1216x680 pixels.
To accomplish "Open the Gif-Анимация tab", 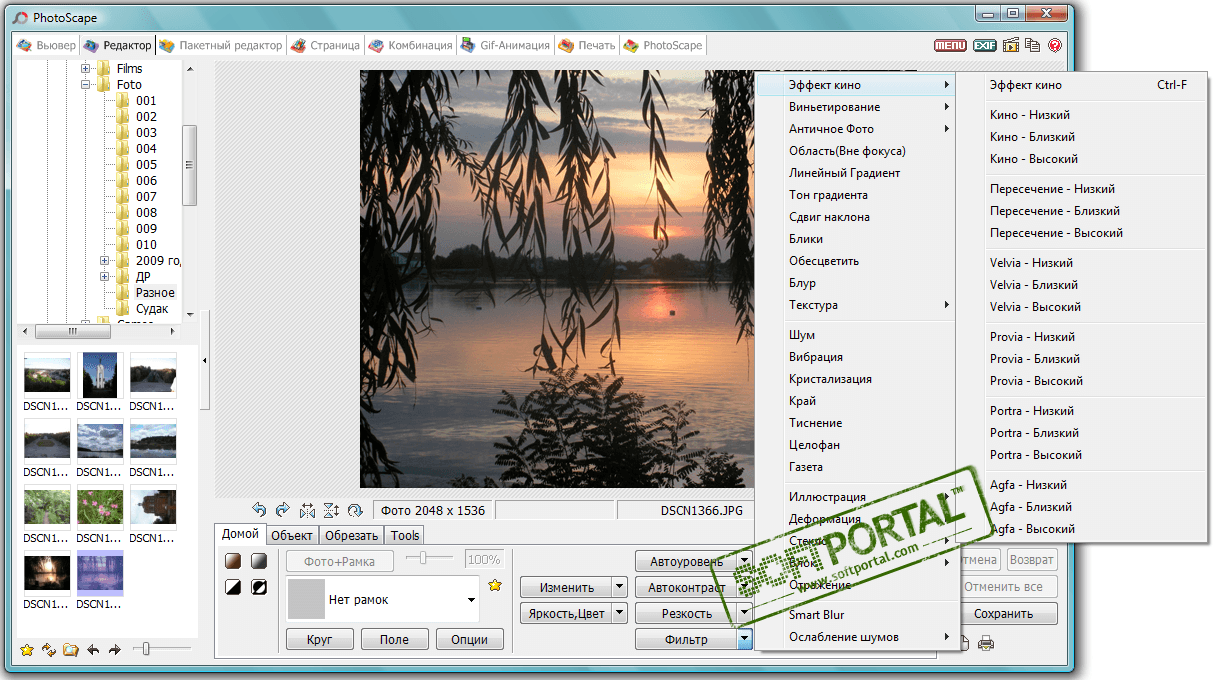I will pos(505,45).
